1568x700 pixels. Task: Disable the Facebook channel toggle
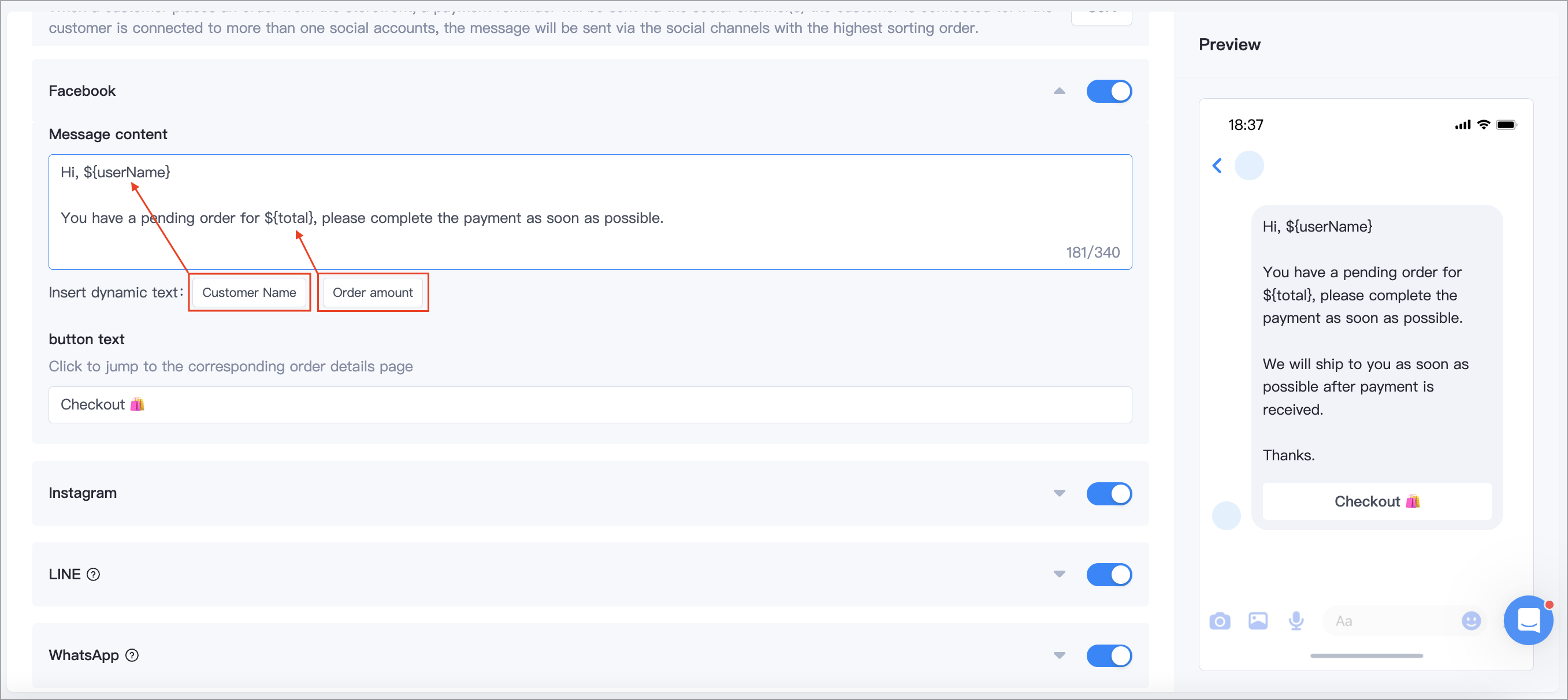[x=1109, y=91]
